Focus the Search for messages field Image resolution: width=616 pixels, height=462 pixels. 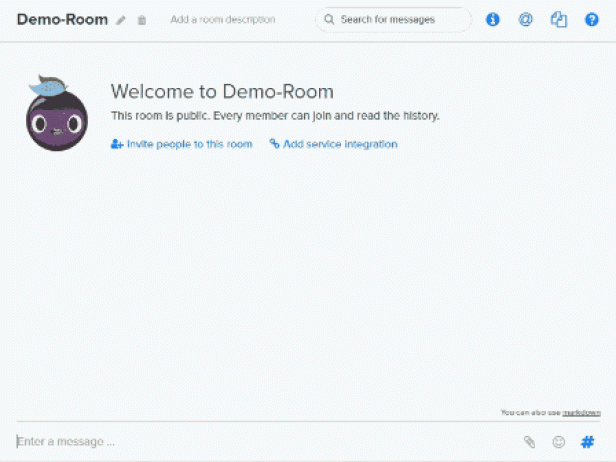click(x=393, y=19)
